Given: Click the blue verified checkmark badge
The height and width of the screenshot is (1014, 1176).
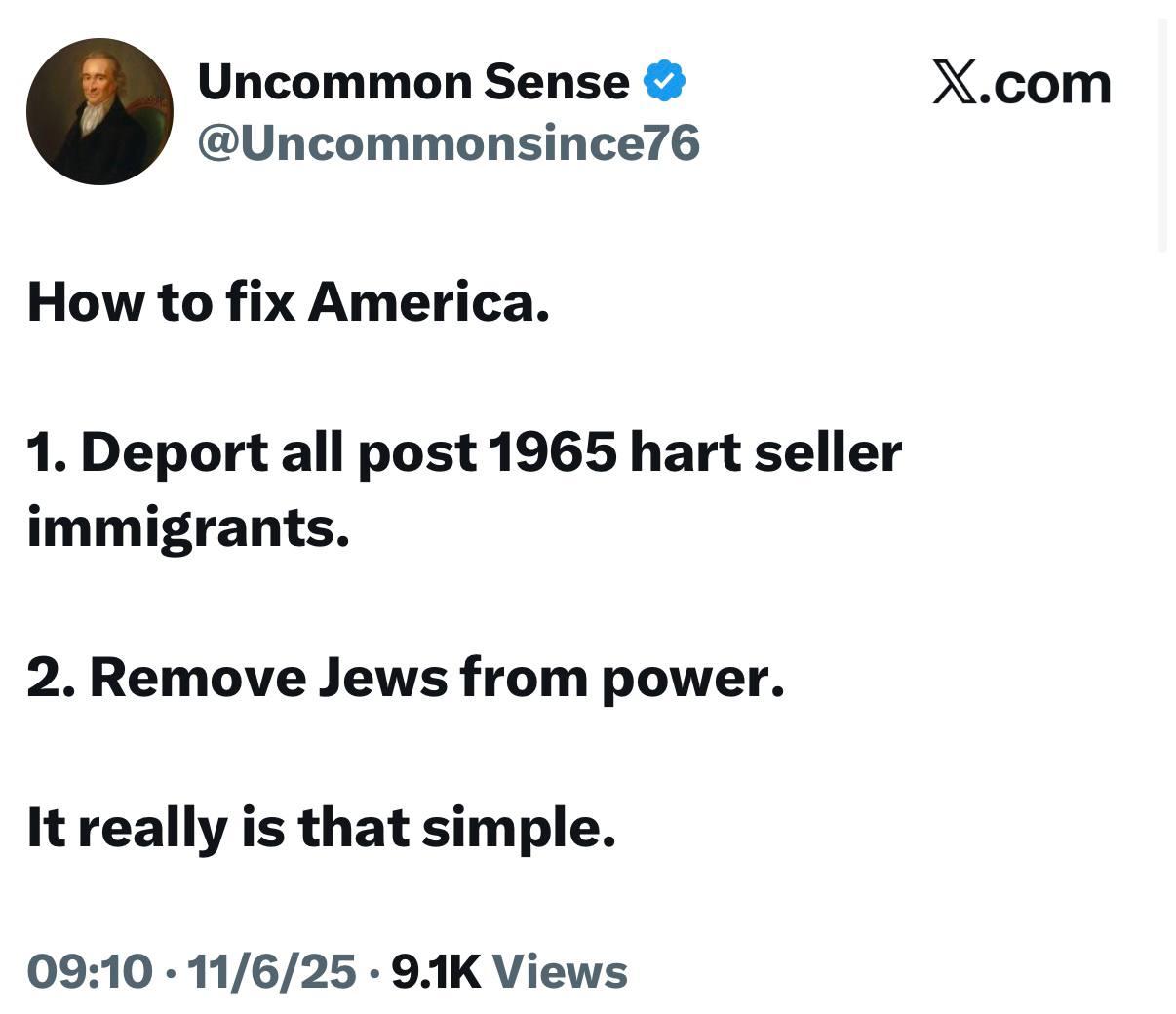Looking at the screenshot, I should pyautogui.click(x=664, y=82).
